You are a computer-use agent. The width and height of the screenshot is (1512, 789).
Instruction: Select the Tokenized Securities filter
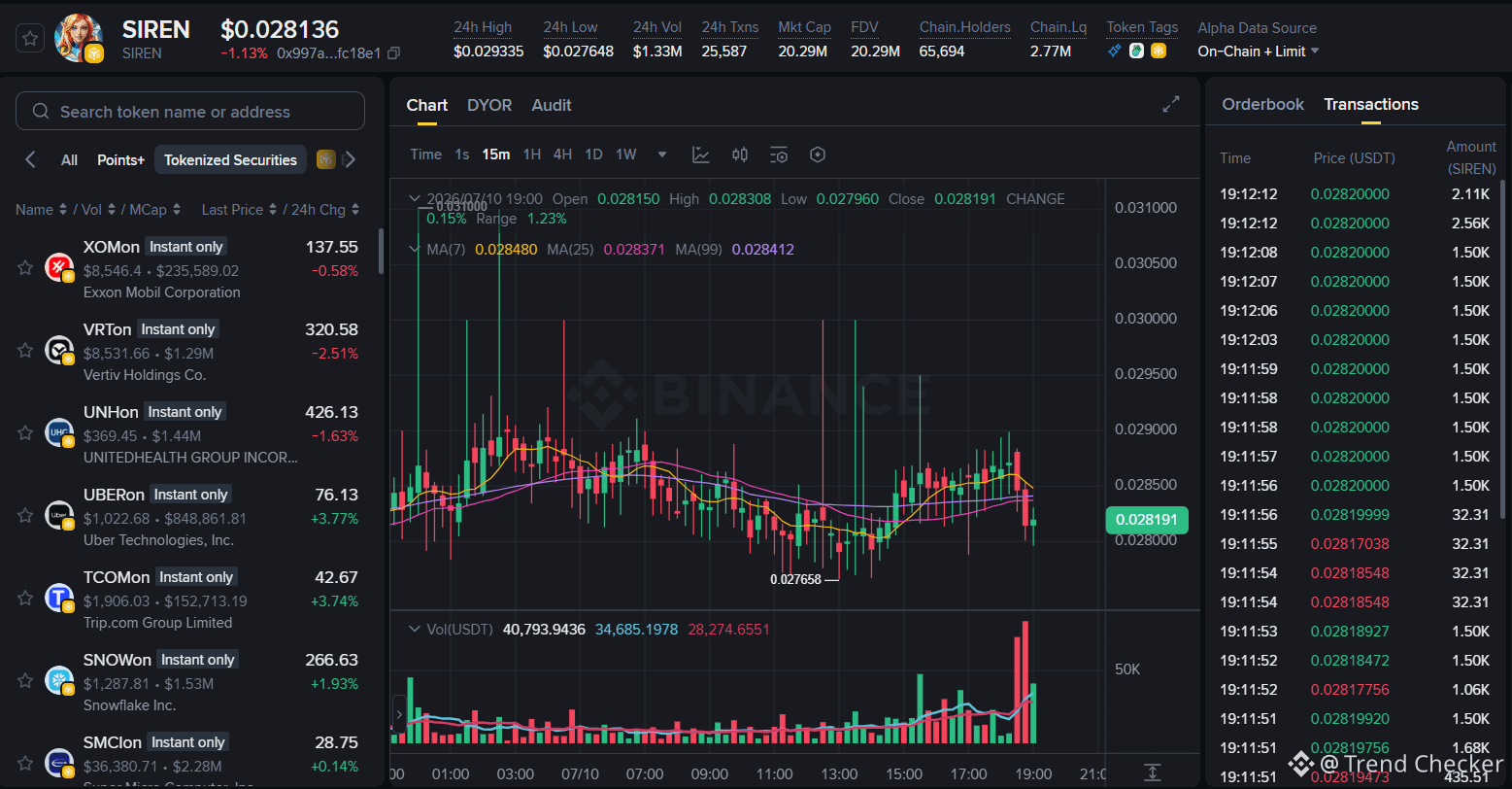(x=230, y=159)
